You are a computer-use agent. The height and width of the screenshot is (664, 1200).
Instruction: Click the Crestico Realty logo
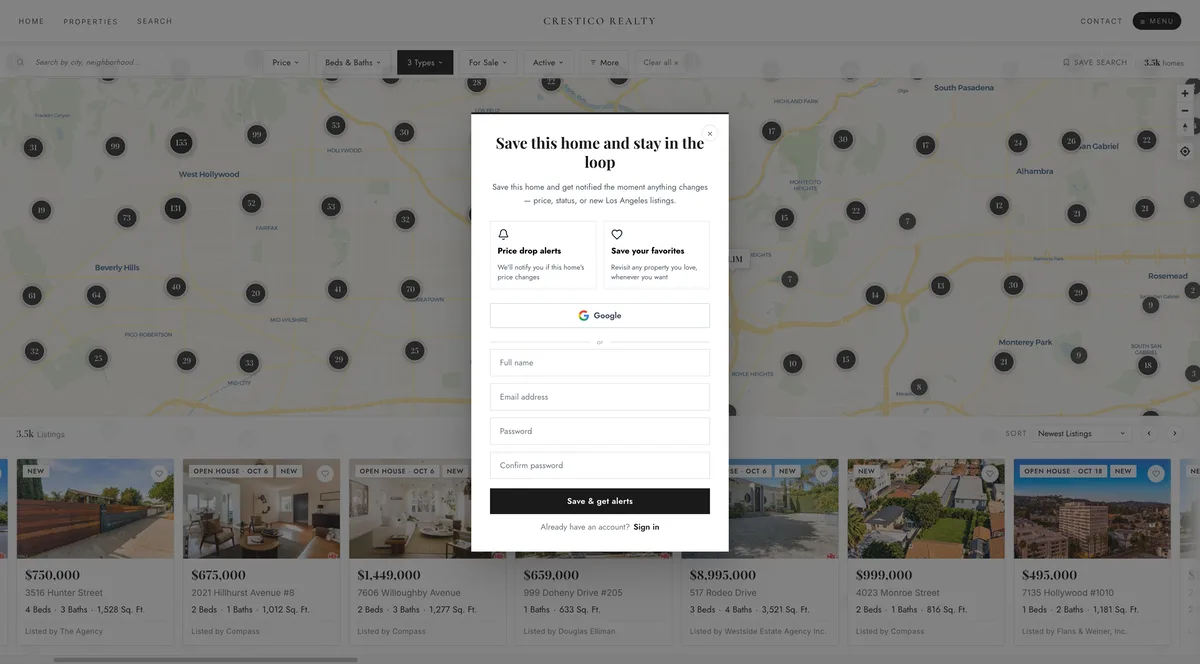click(600, 21)
